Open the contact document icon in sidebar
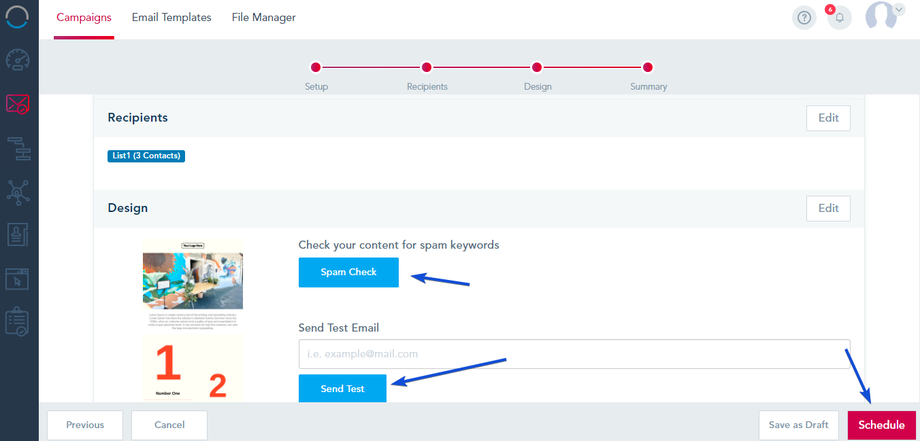This screenshot has width=920, height=441. click(19, 235)
